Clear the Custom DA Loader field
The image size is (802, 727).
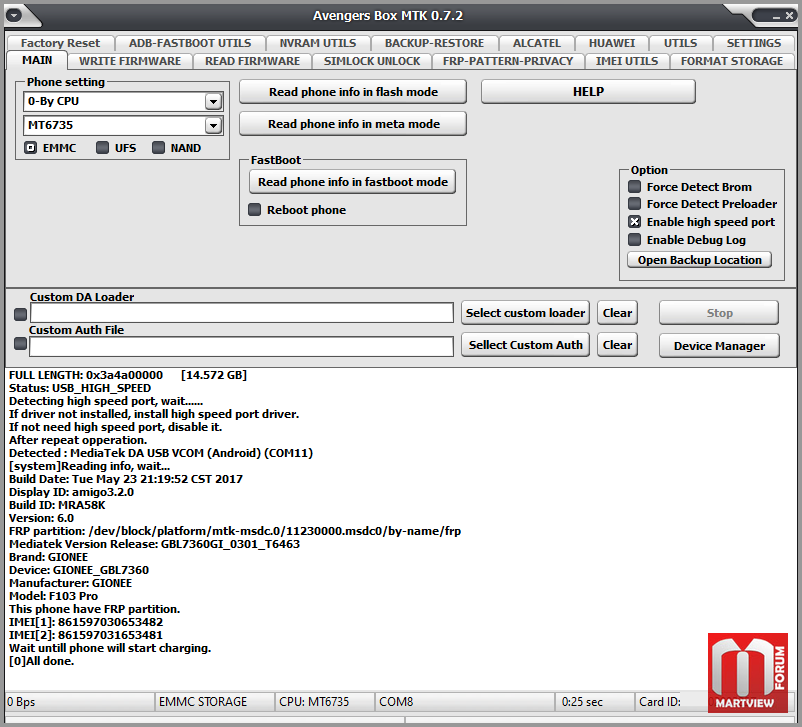coord(617,313)
